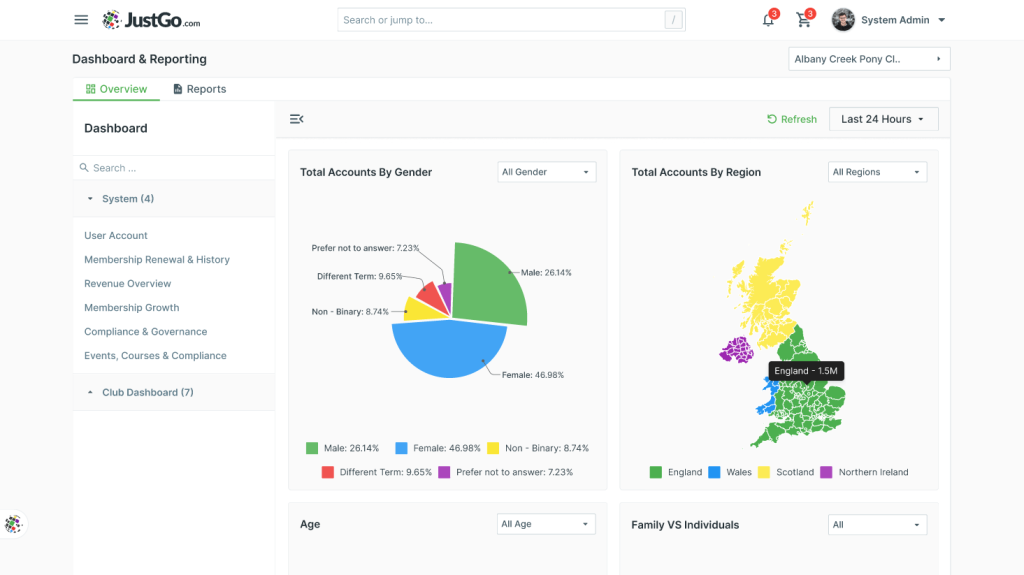The image size is (1024, 575).
Task: Open the Revenue Overview link
Action: tap(127, 284)
